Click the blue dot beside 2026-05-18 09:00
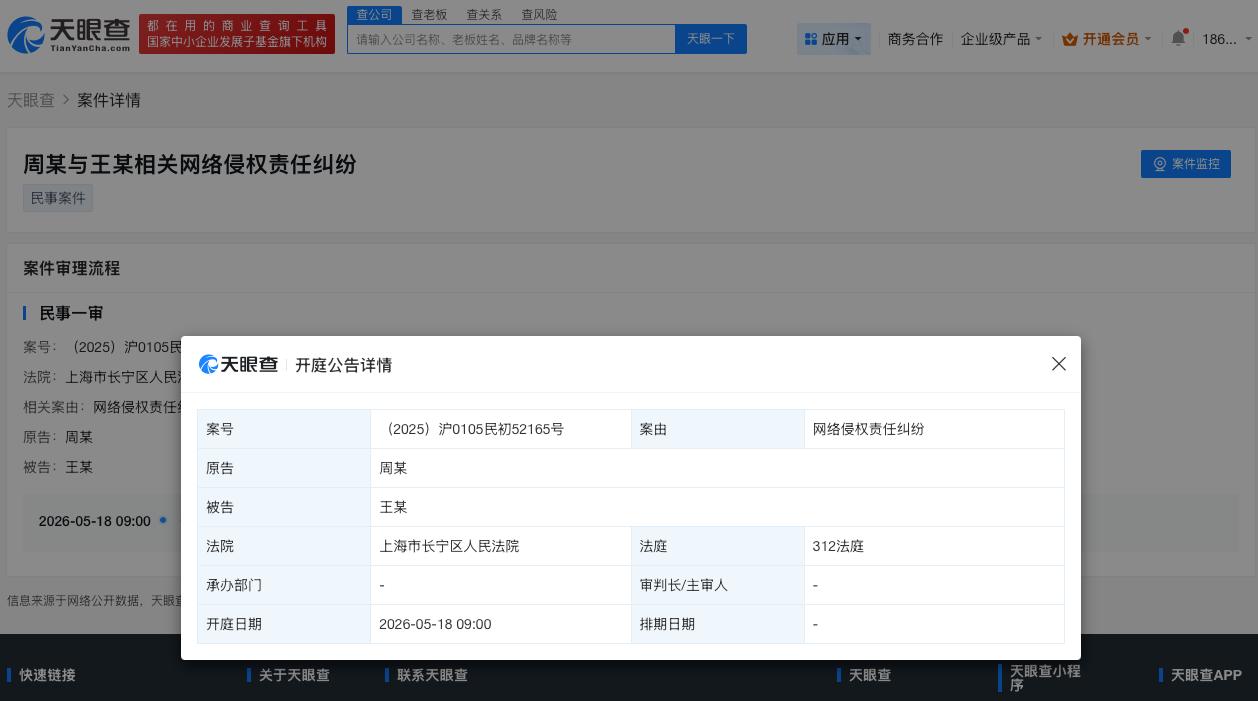This screenshot has height=701, width=1258. (163, 521)
